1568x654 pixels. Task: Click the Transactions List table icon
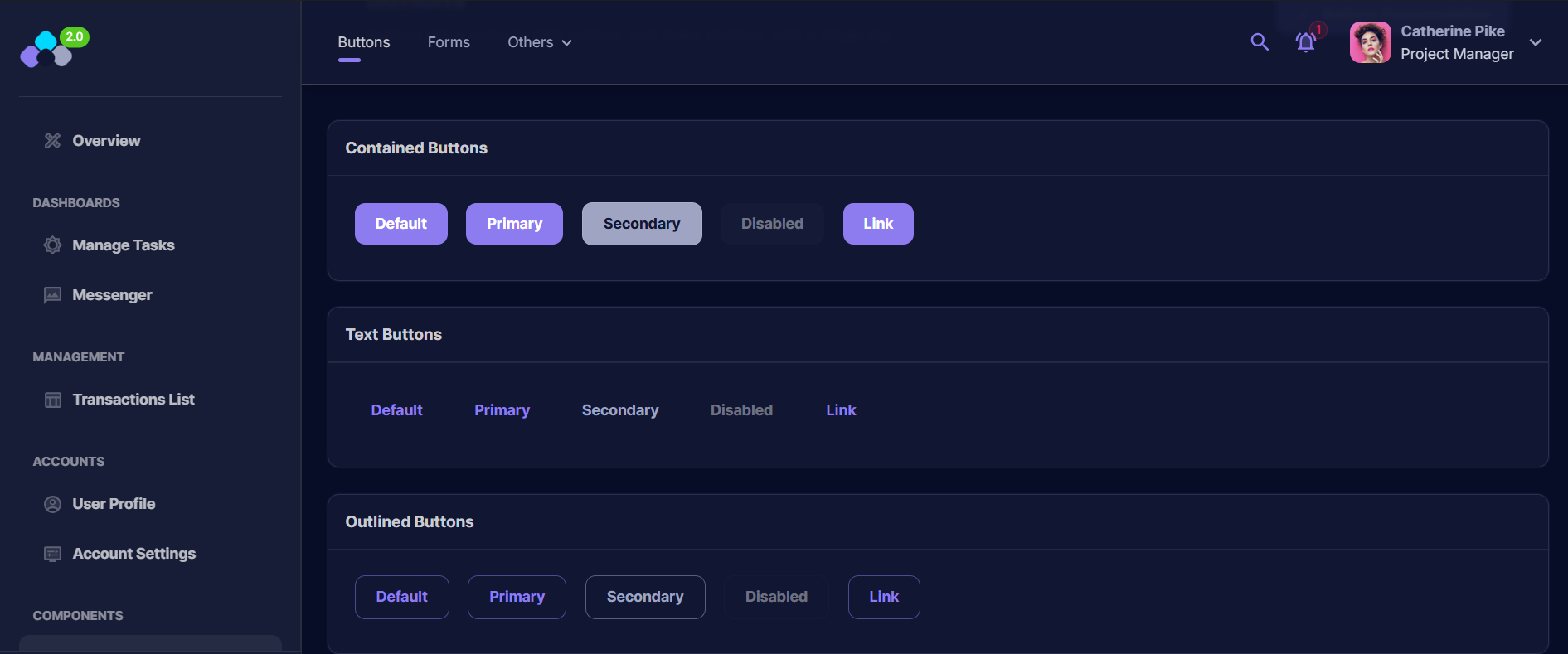click(x=52, y=400)
